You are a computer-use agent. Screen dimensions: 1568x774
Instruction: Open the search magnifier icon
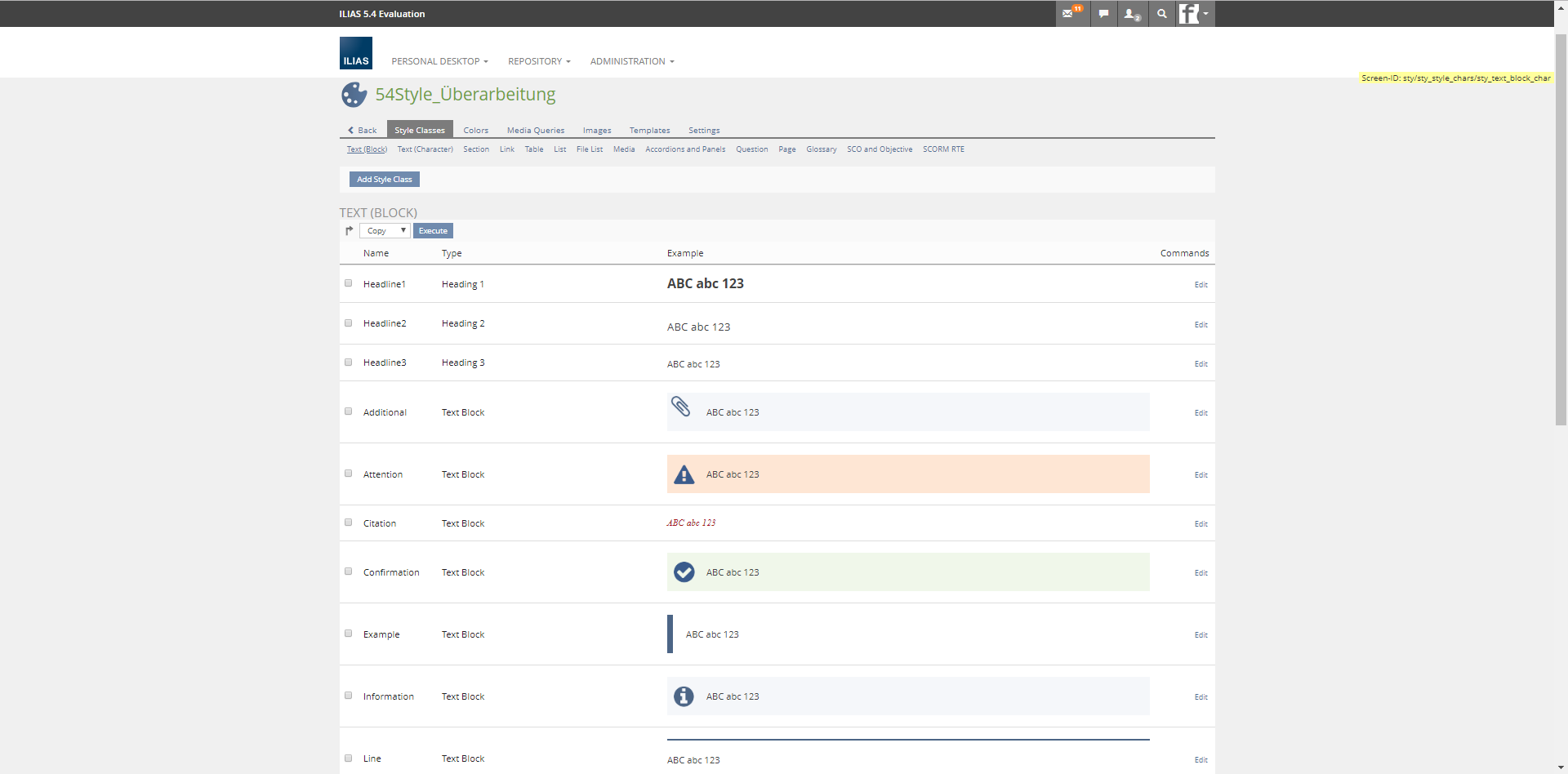1161,14
